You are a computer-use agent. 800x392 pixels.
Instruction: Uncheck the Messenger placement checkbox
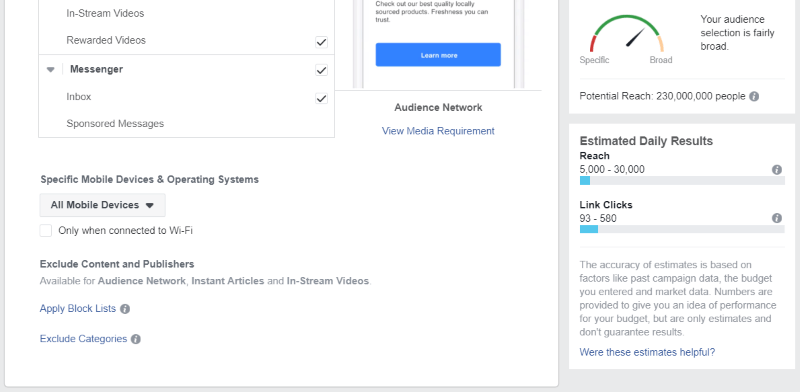click(321, 69)
